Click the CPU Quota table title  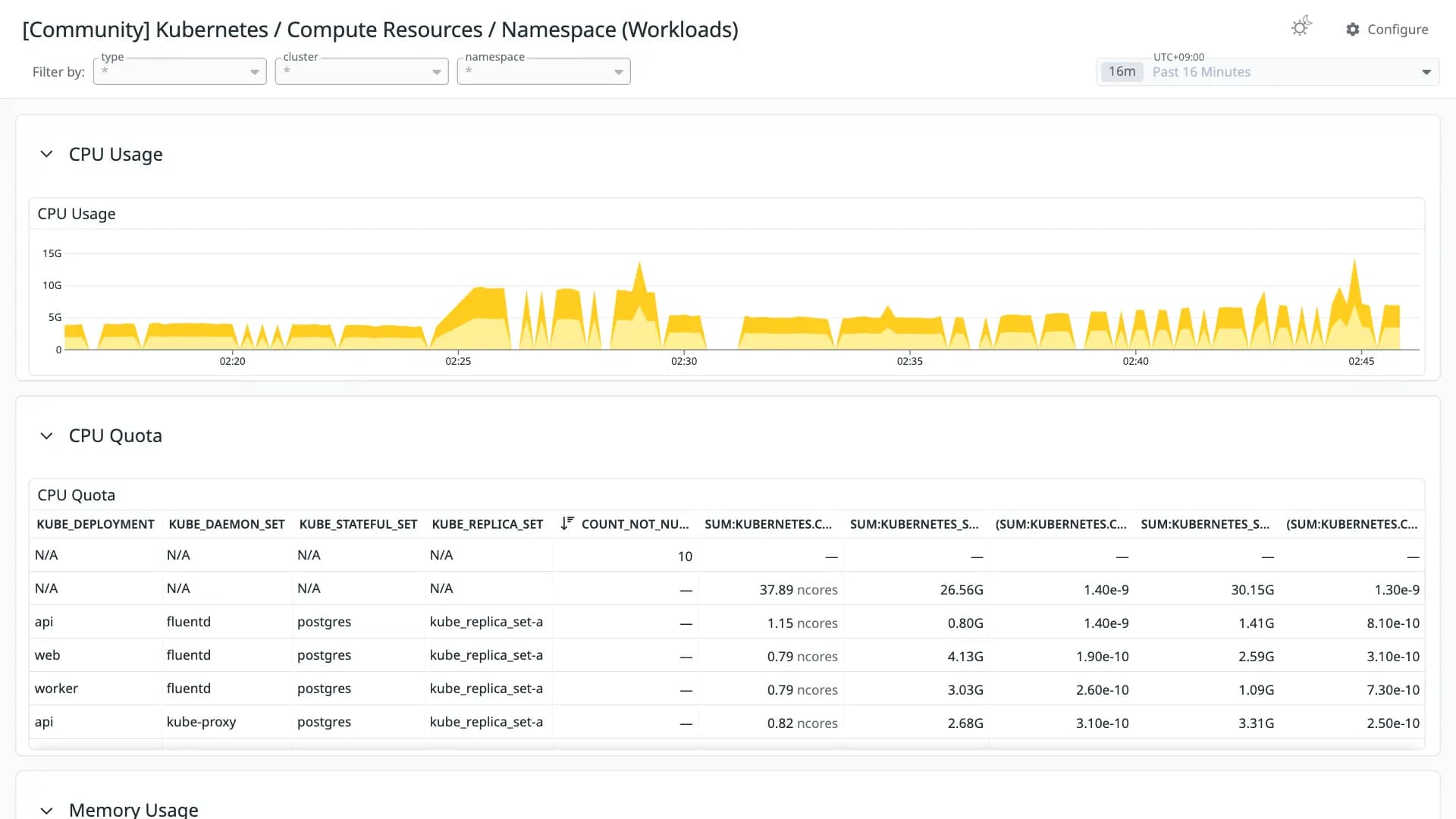pos(77,495)
